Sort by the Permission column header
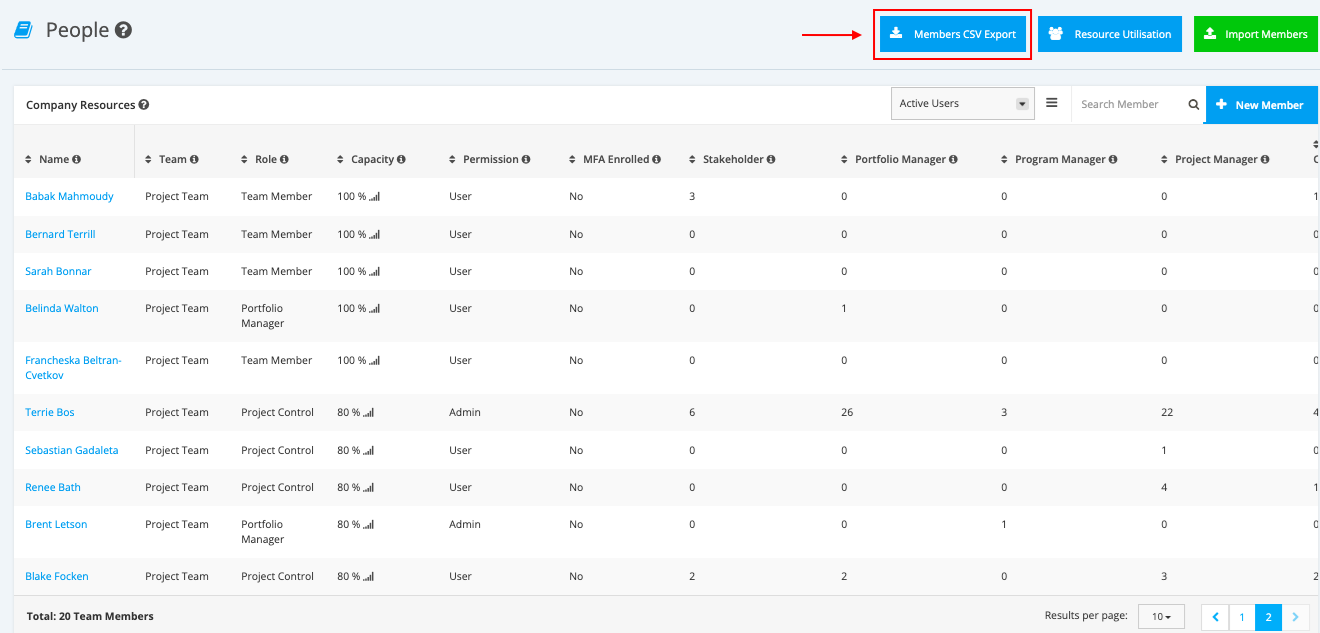This screenshot has width=1320, height=633. [x=490, y=159]
